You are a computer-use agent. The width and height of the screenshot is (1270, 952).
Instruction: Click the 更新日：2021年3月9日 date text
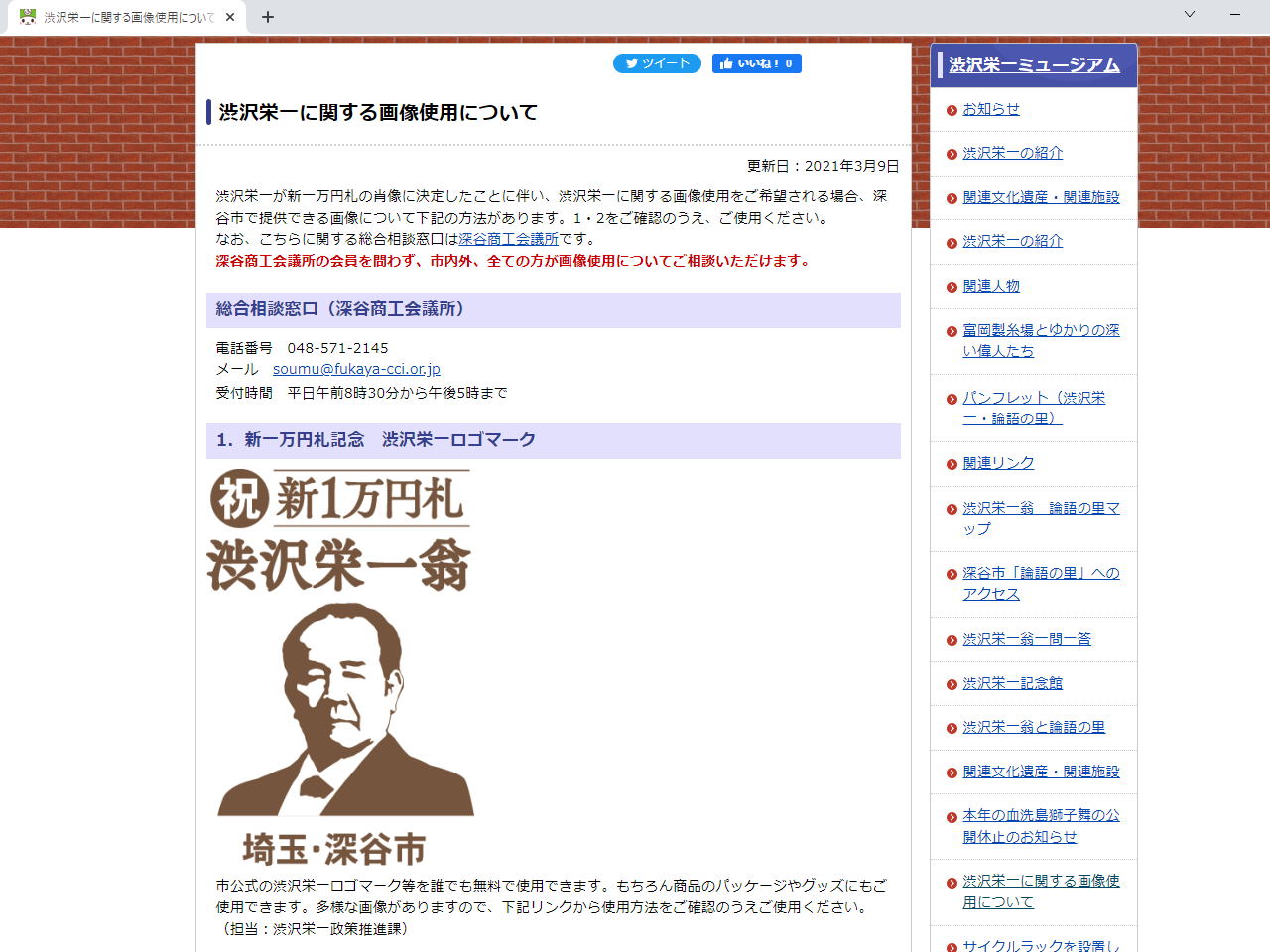824,166
